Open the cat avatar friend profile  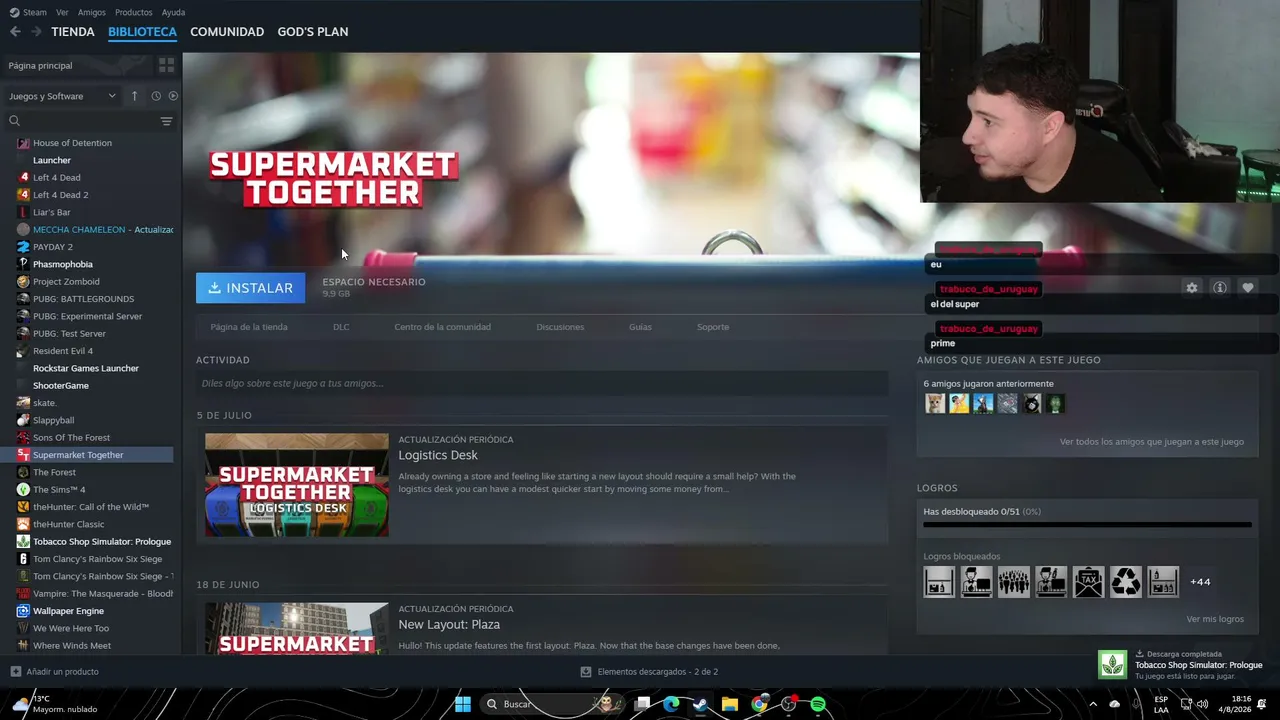click(x=935, y=403)
